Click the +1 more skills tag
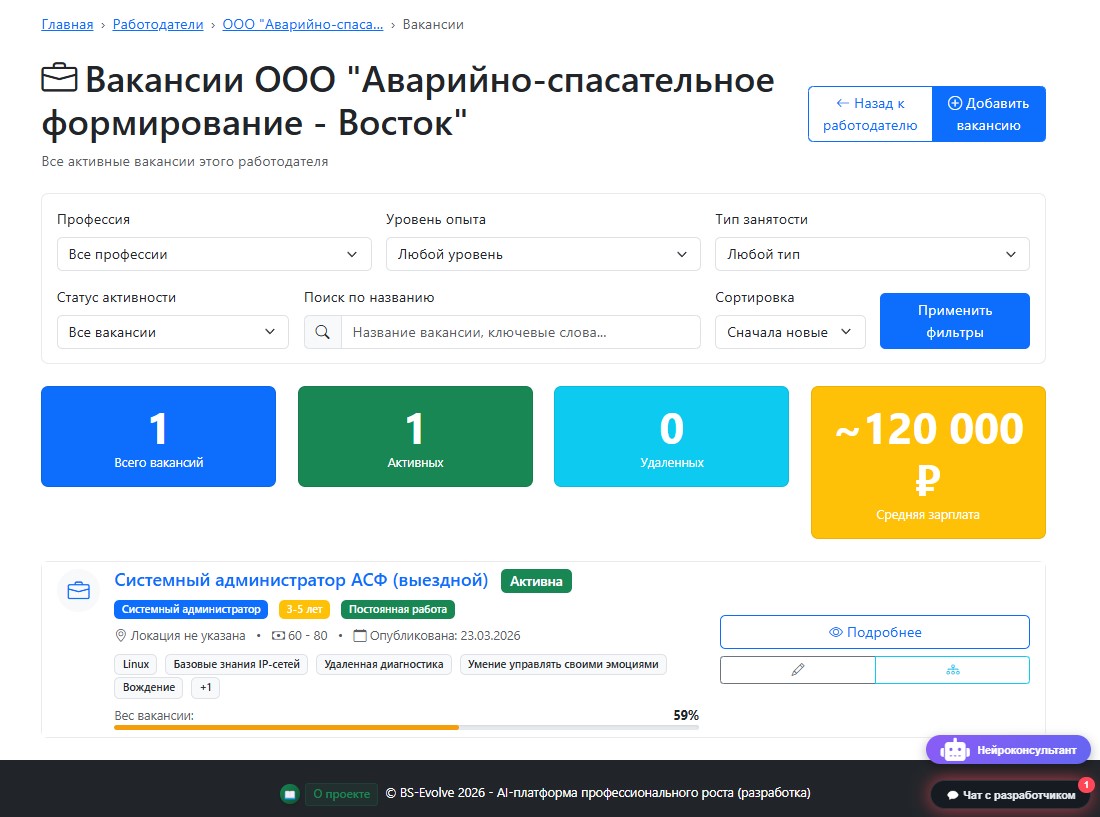The image size is (1100, 817). point(206,687)
